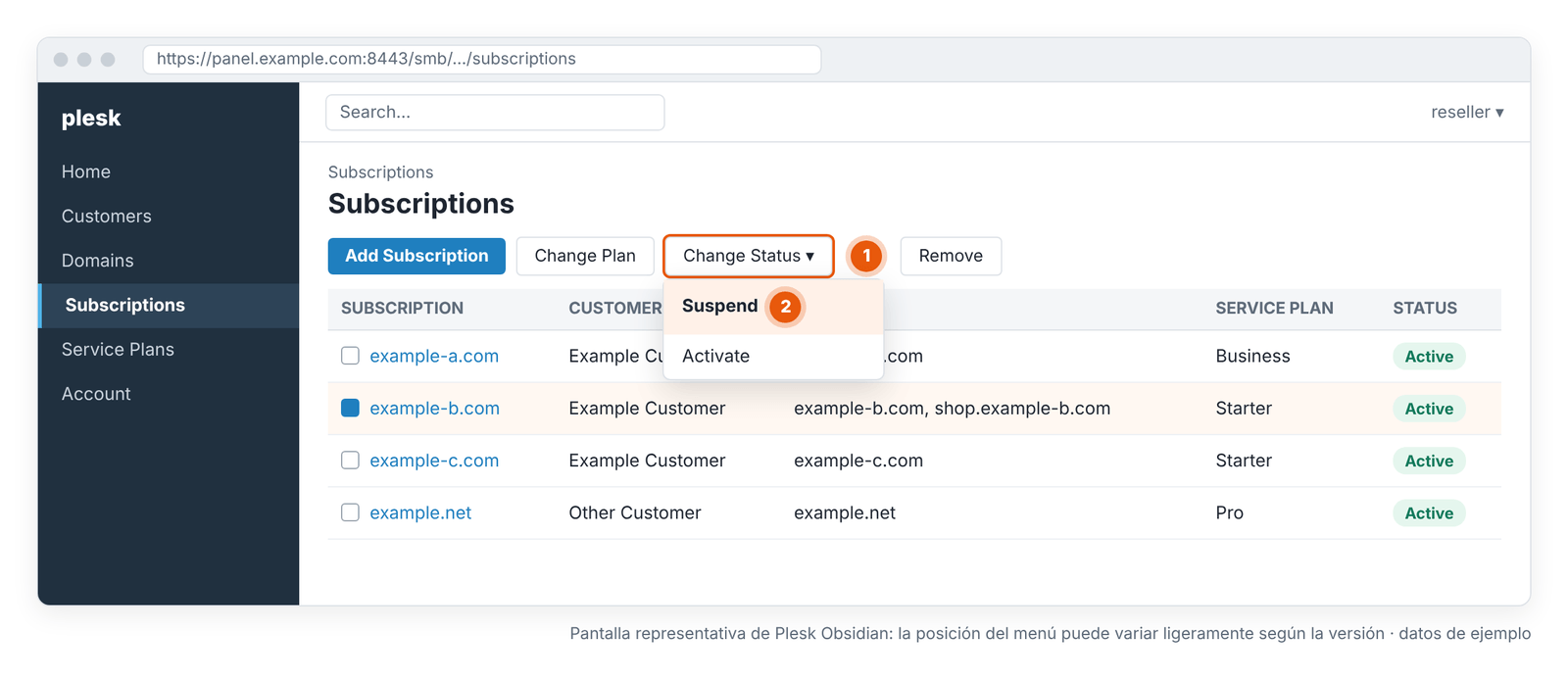
Task: Click the Active badge for example.net
Action: coord(1429,513)
